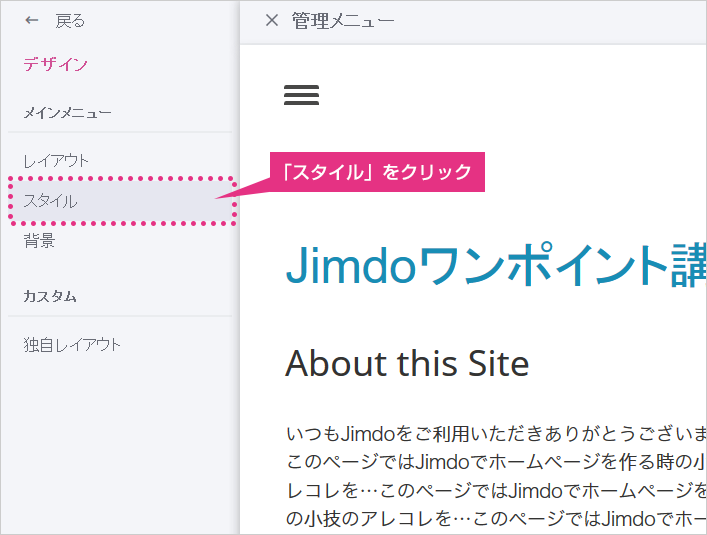
Task: Open the hamburger menu icon
Action: click(x=301, y=95)
